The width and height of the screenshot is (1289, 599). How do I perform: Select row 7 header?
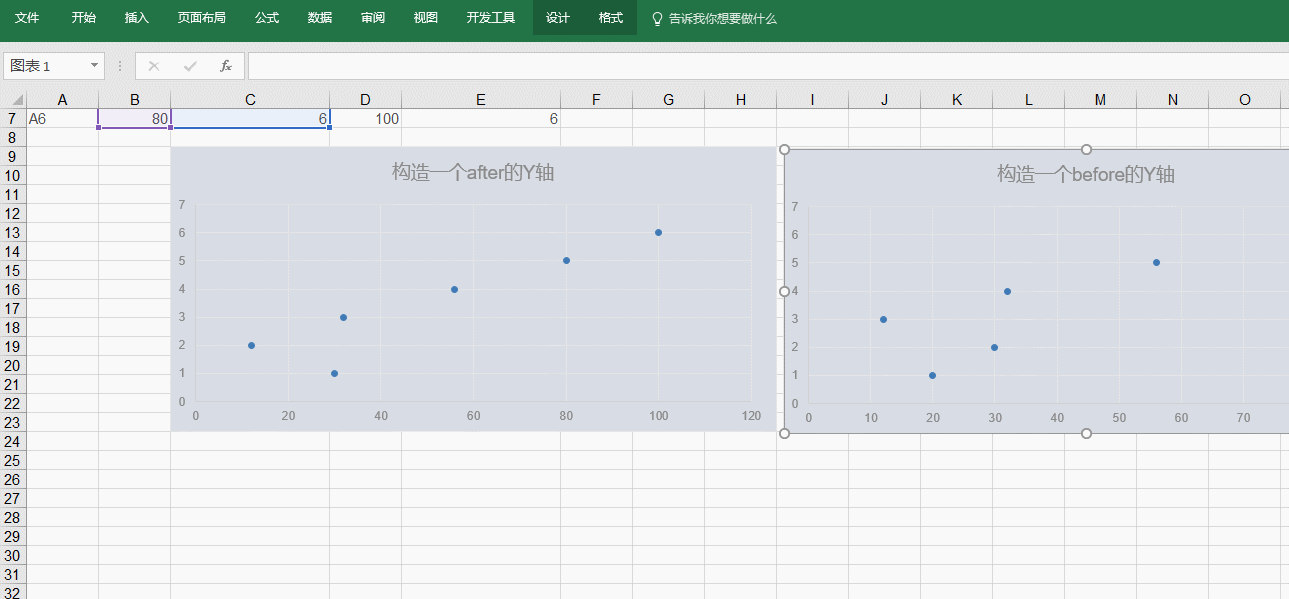pos(13,119)
